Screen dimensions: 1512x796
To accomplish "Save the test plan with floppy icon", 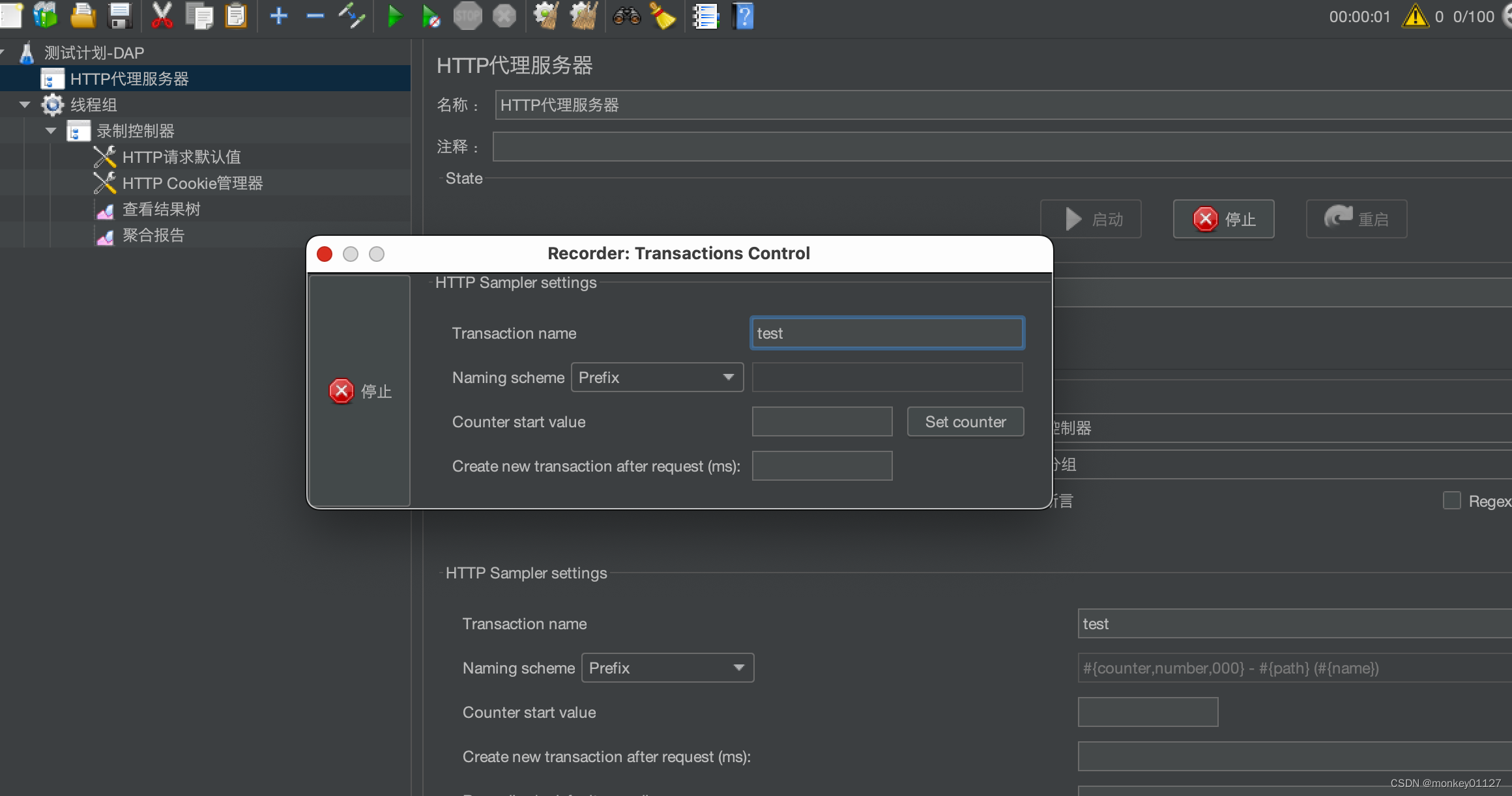I will (x=120, y=16).
